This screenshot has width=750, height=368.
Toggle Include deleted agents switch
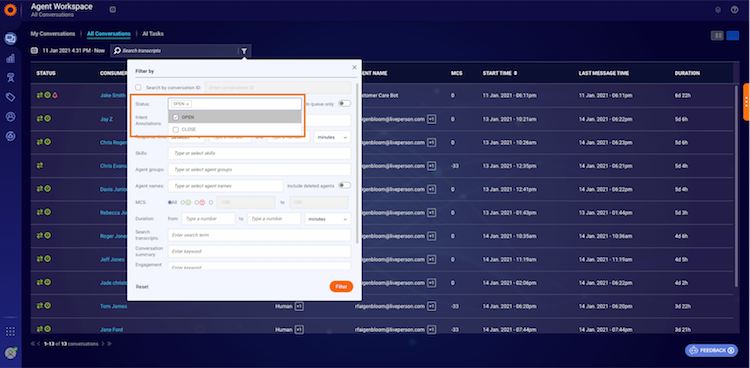pyautogui.click(x=344, y=185)
